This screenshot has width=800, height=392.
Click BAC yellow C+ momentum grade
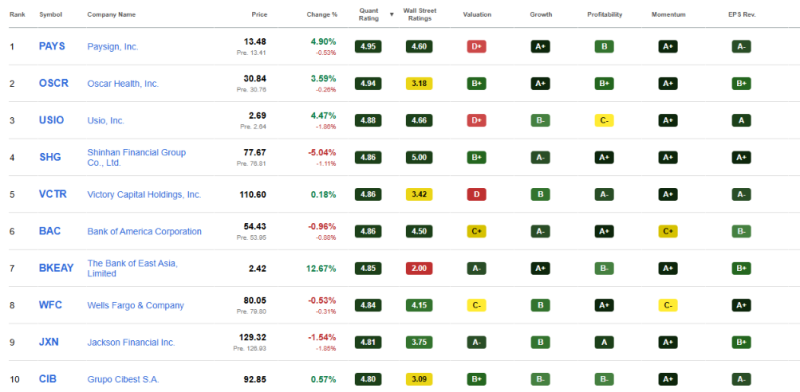[x=668, y=231]
